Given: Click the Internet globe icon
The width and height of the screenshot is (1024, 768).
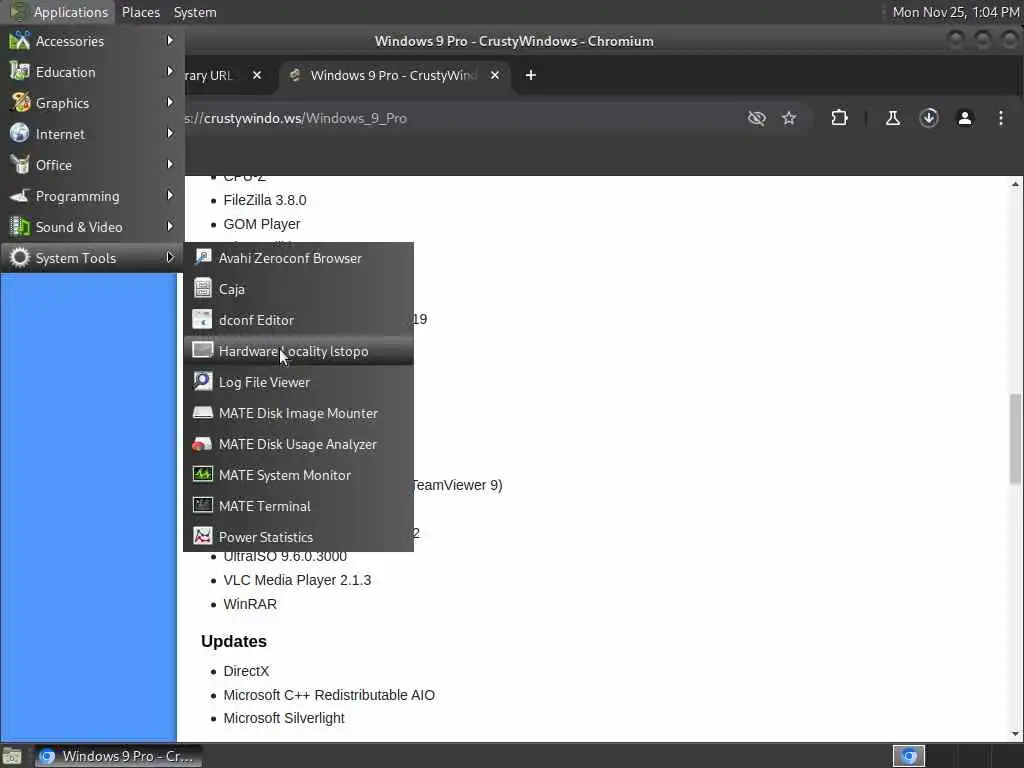Looking at the screenshot, I should tap(20, 133).
